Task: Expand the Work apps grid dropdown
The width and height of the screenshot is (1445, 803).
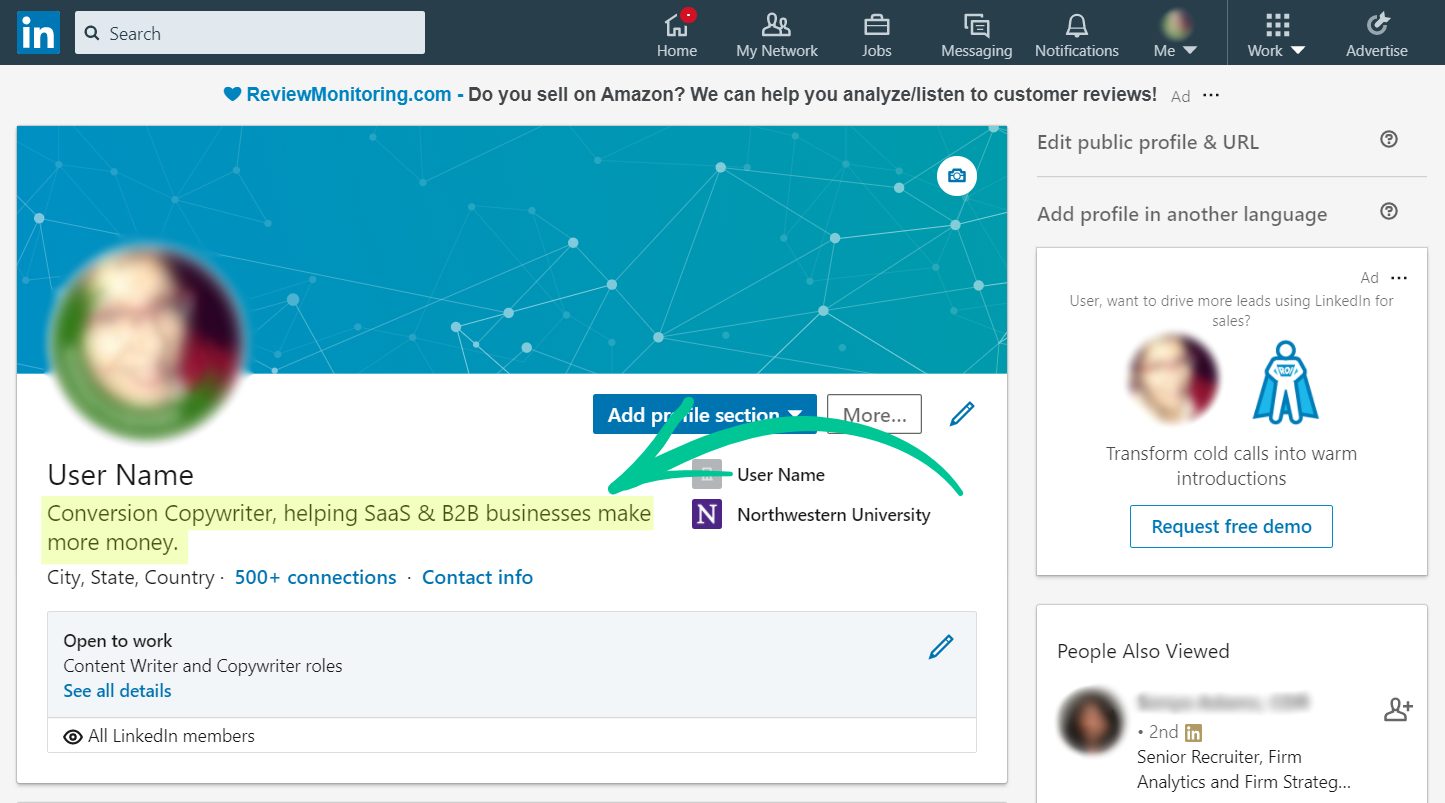Action: pos(1277,34)
